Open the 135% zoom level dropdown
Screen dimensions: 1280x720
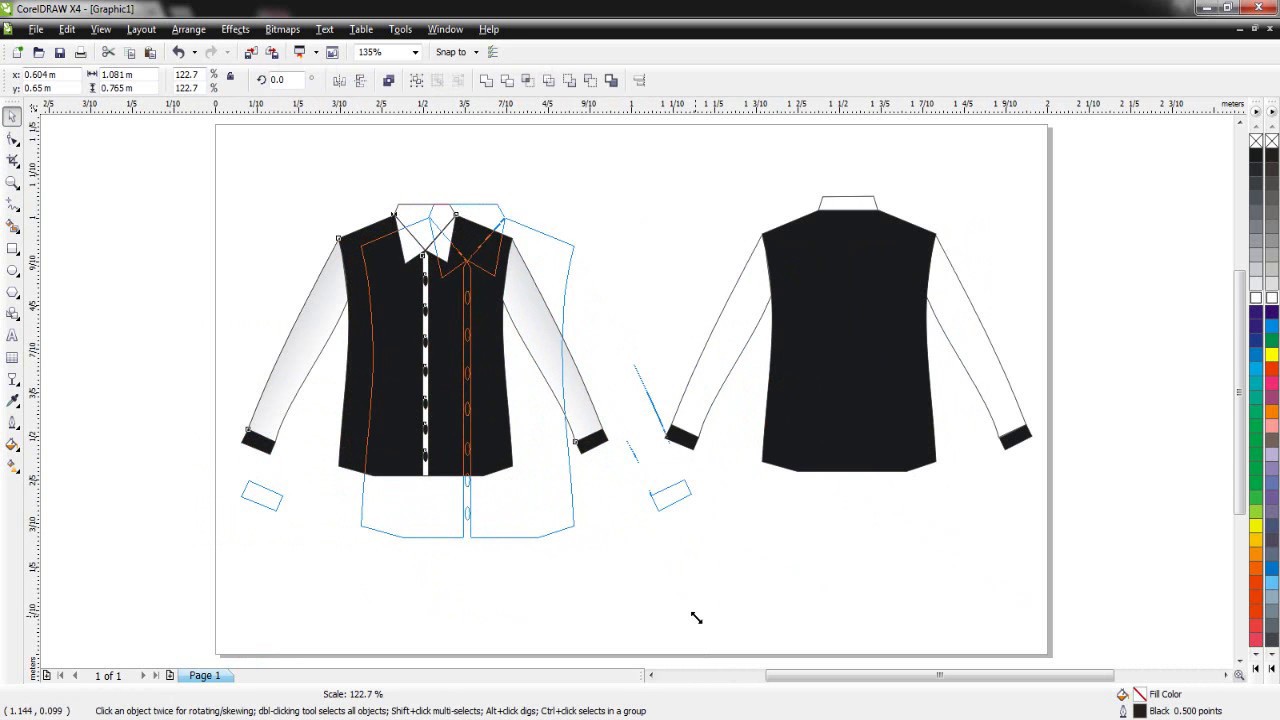[x=414, y=52]
